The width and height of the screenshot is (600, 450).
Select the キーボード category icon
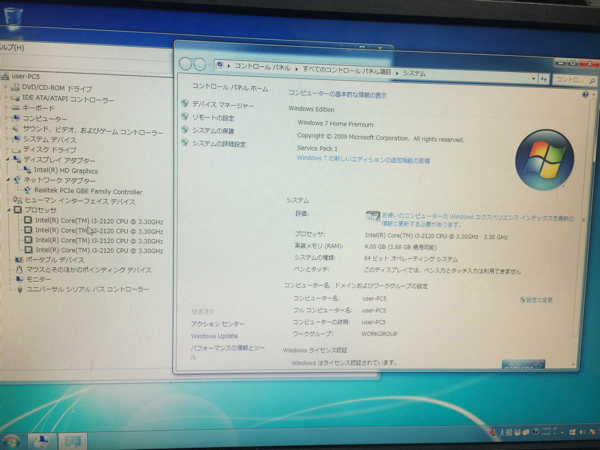(16, 108)
